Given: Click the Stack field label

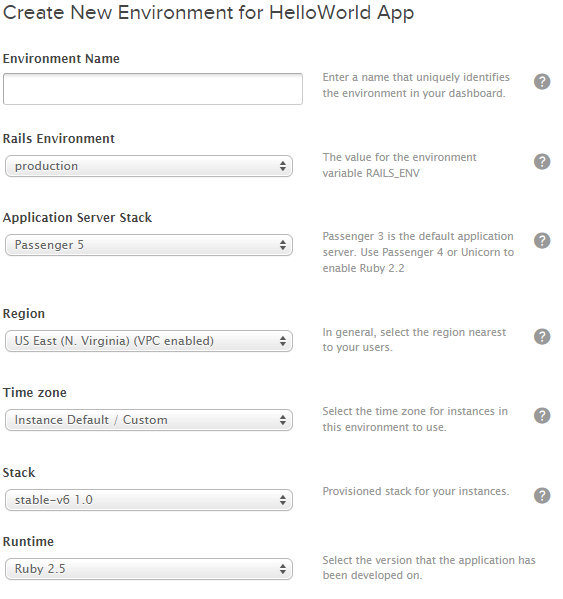Looking at the screenshot, I should (x=19, y=473).
